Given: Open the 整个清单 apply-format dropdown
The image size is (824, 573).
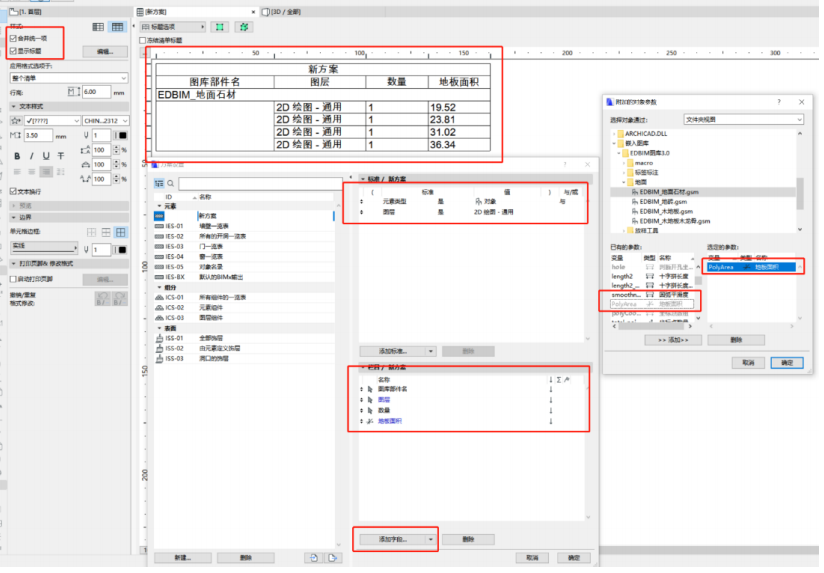Looking at the screenshot, I should click(69, 78).
